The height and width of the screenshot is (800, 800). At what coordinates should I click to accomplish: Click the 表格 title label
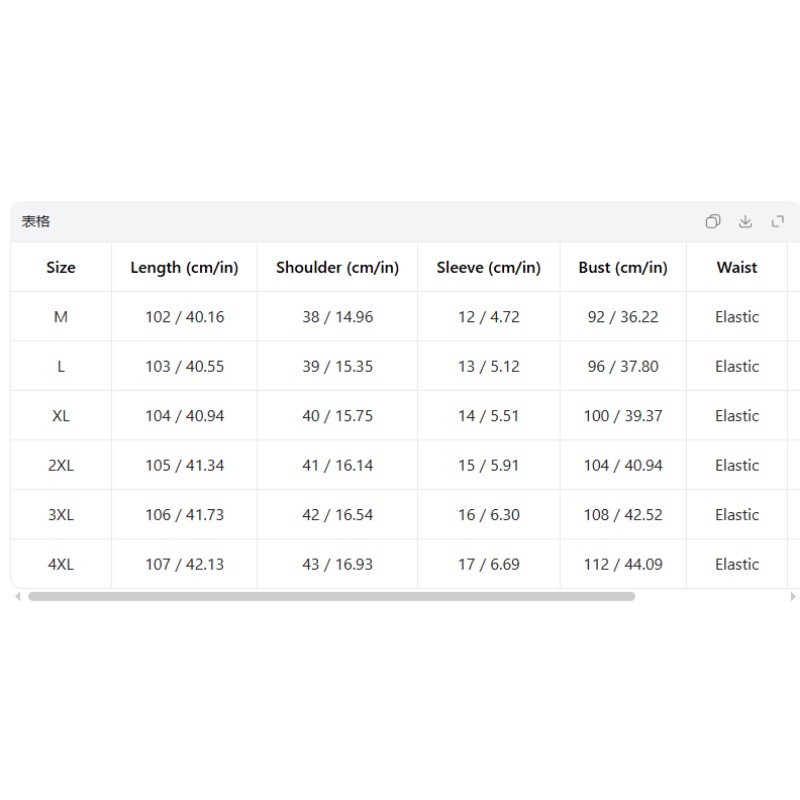coord(36,221)
